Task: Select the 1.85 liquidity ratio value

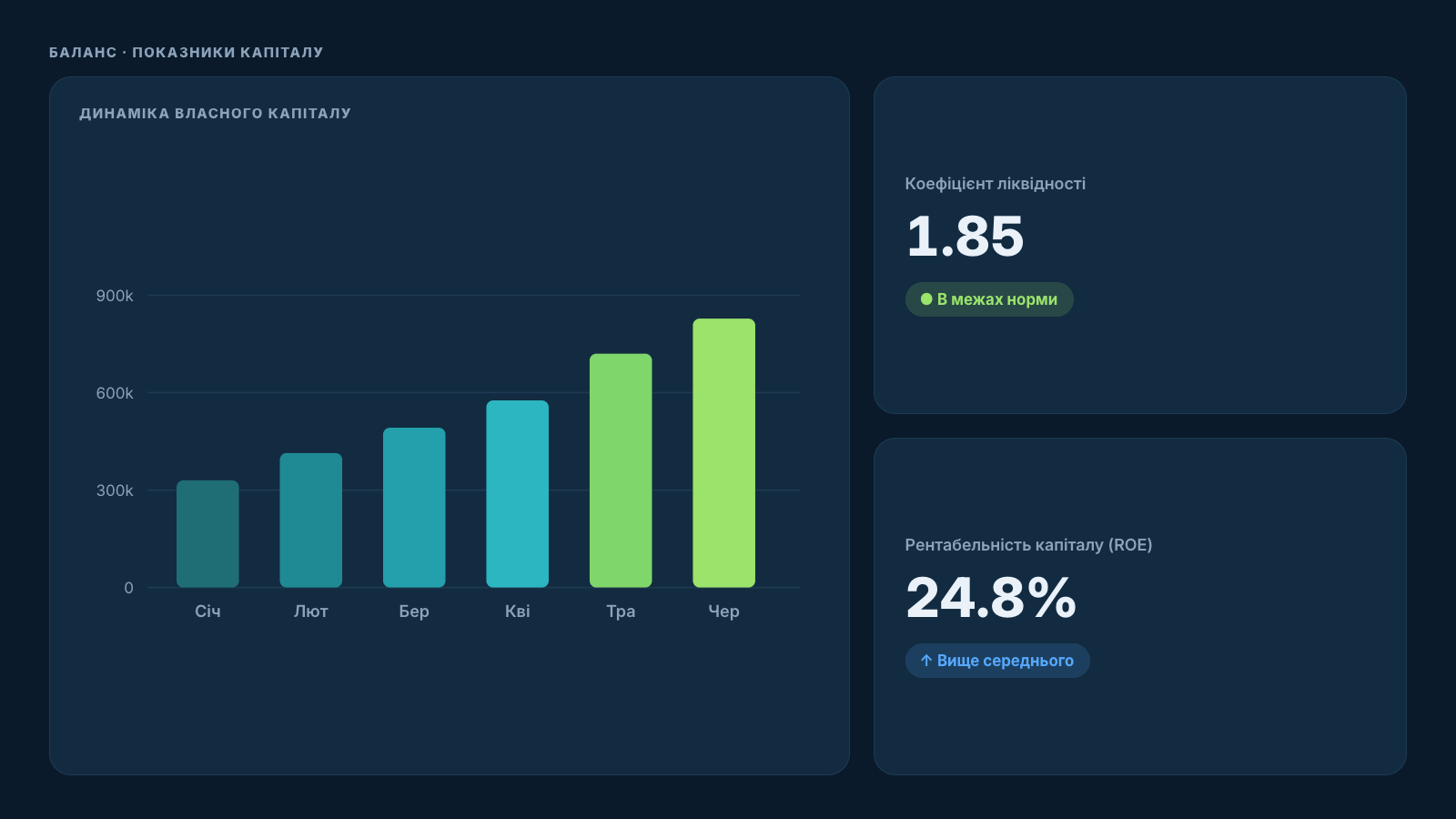Action: 965,237
